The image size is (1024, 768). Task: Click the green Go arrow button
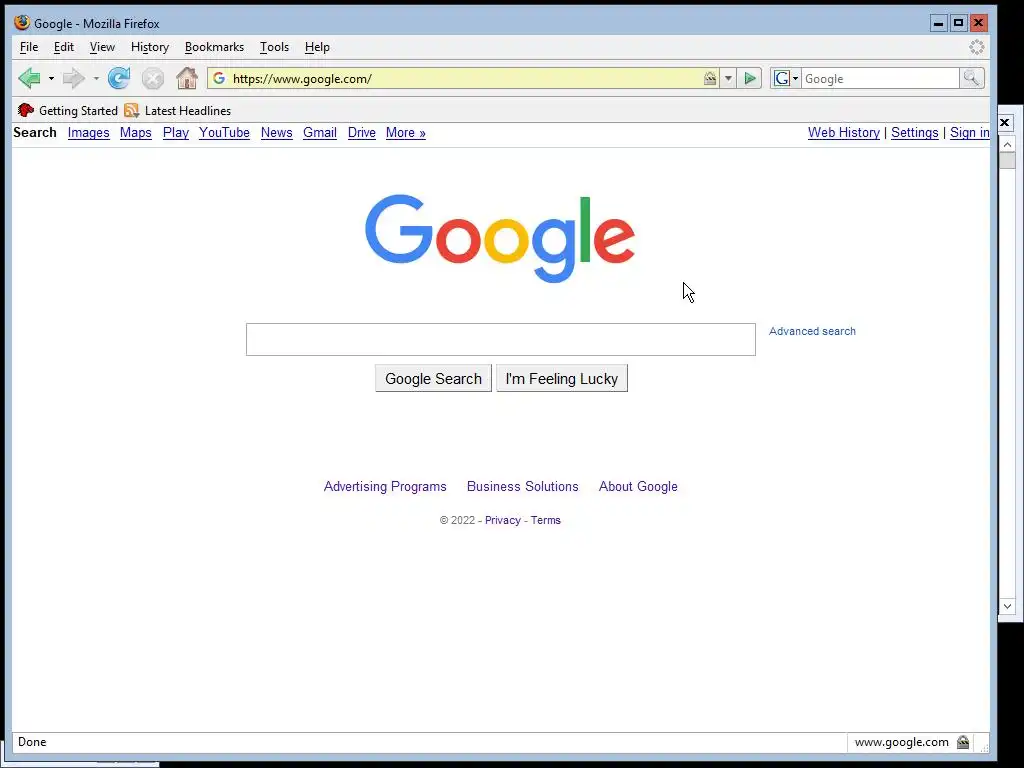point(750,78)
